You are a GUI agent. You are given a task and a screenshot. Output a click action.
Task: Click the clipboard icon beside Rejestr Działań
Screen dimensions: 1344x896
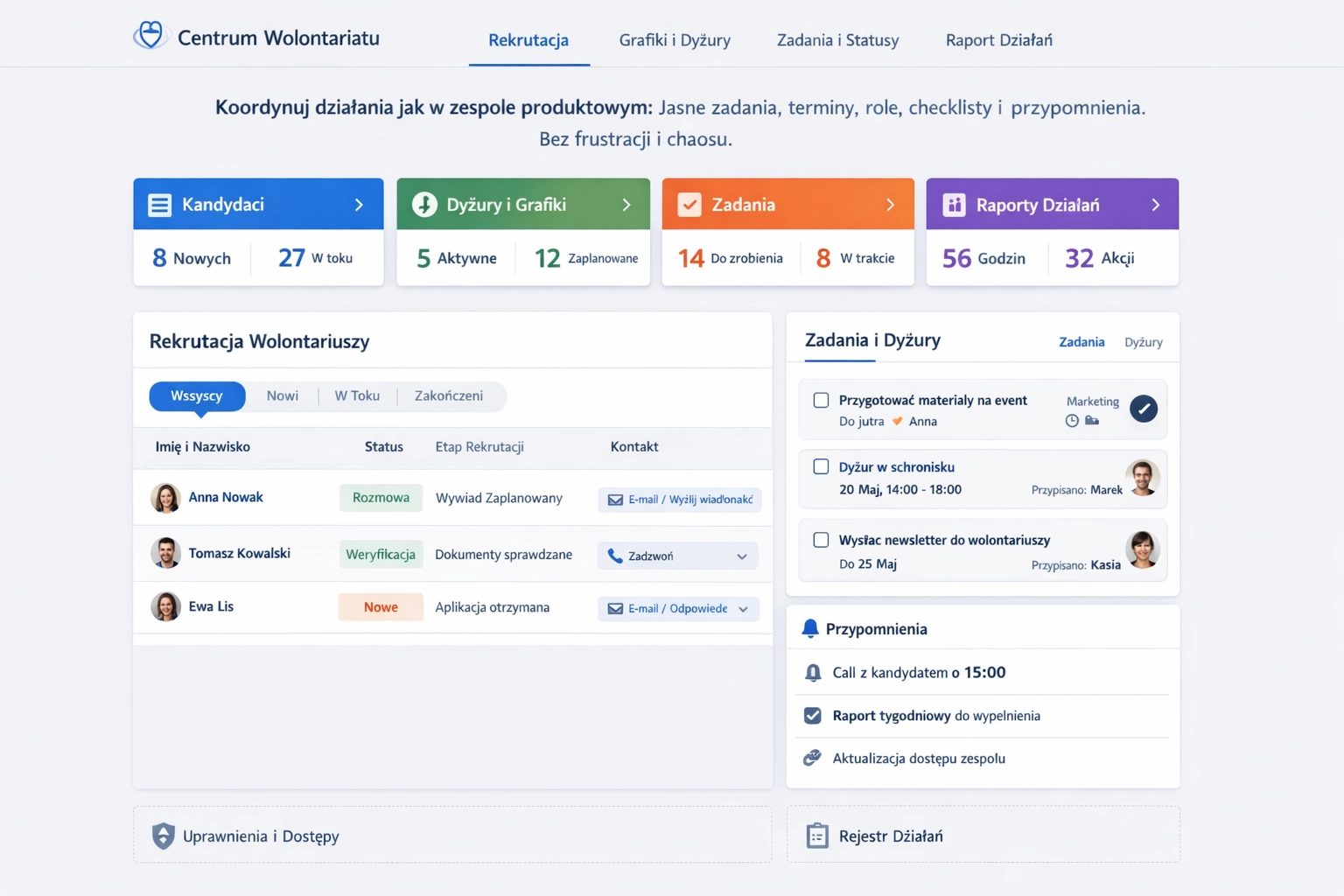coord(817,836)
